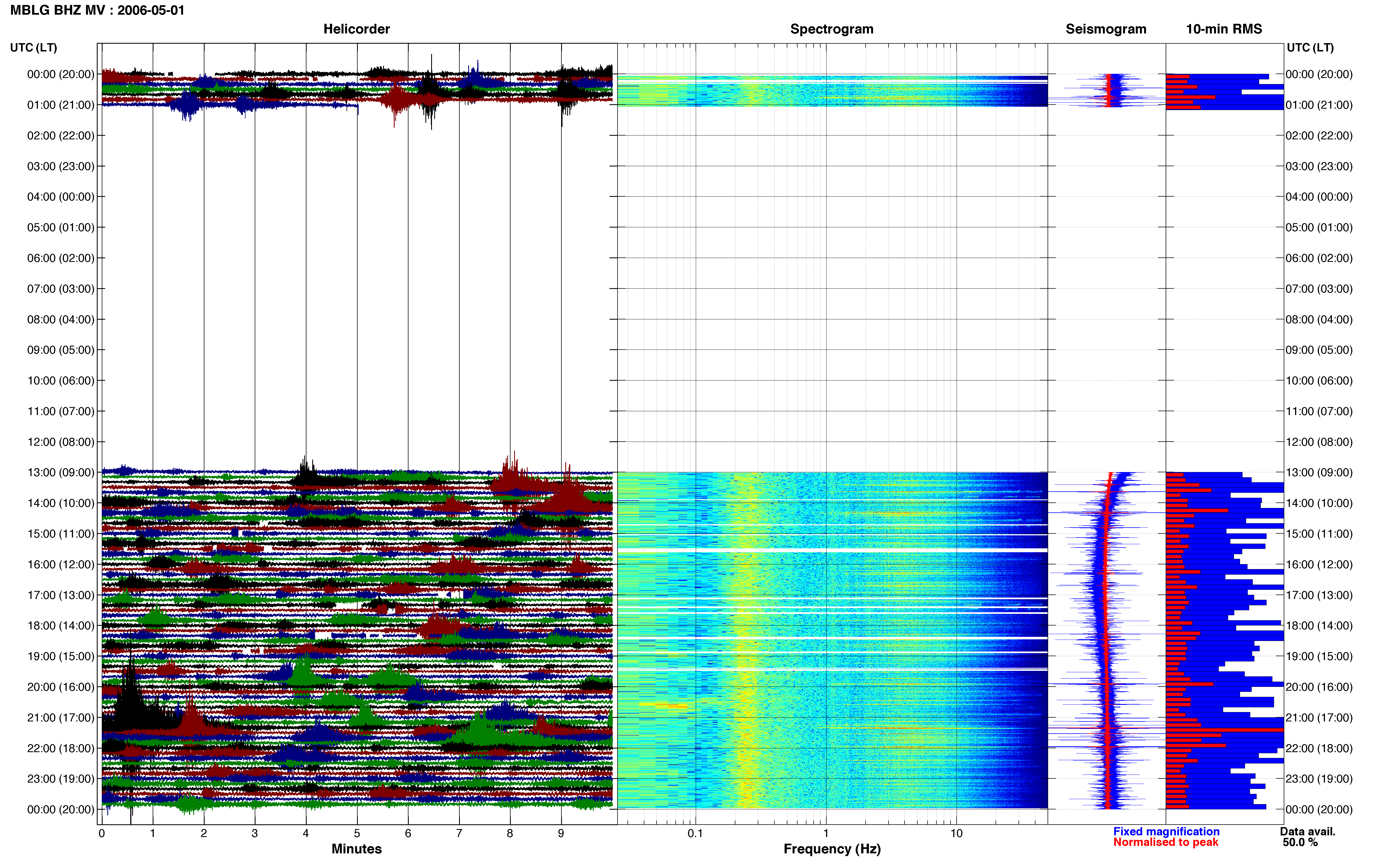Image resolution: width=1388 pixels, height=868 pixels.
Task: Click left time label '12:00 (08:00)'
Action: click(61, 442)
